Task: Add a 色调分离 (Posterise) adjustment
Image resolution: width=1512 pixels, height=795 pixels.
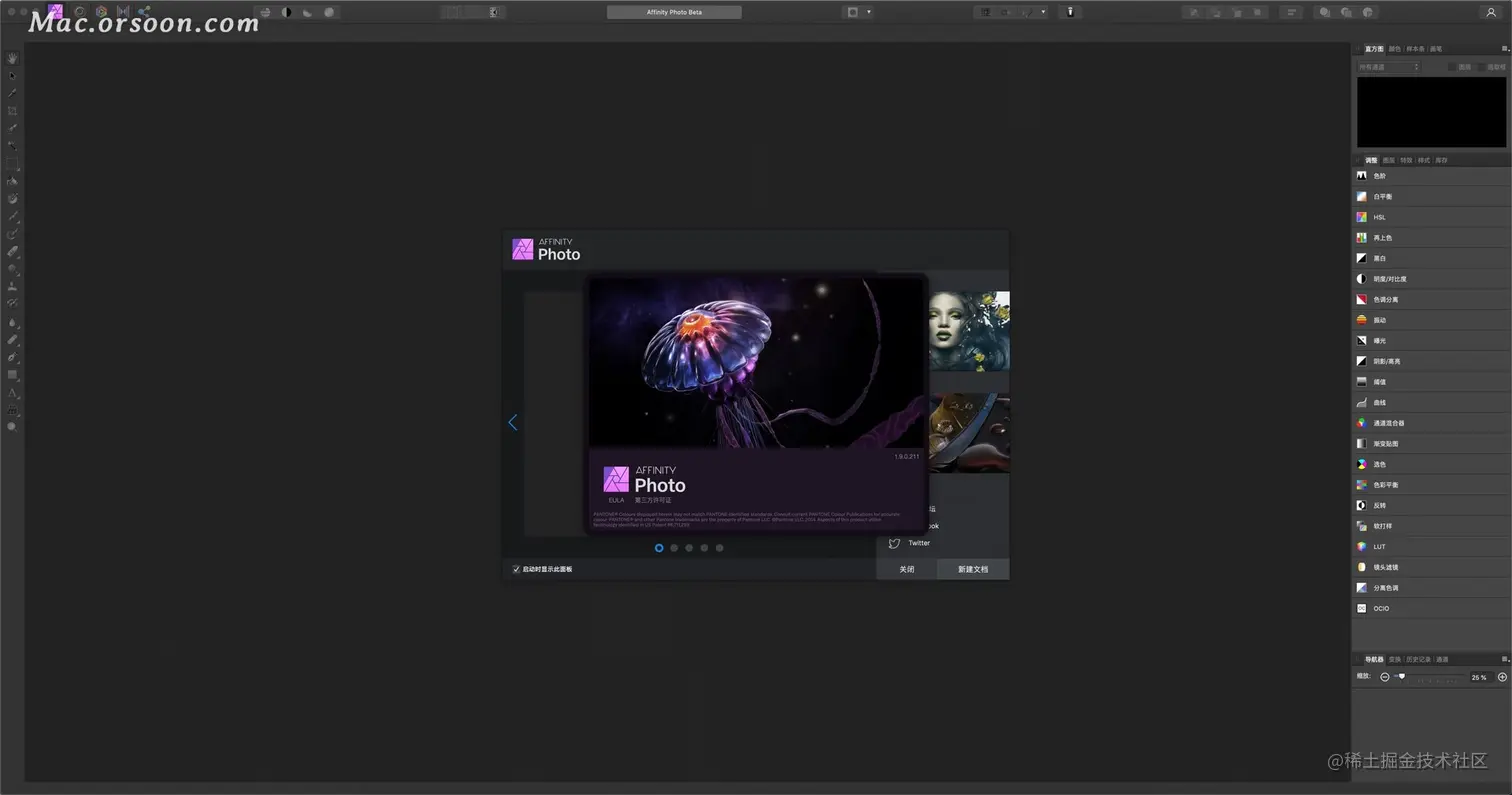Action: (1431, 299)
